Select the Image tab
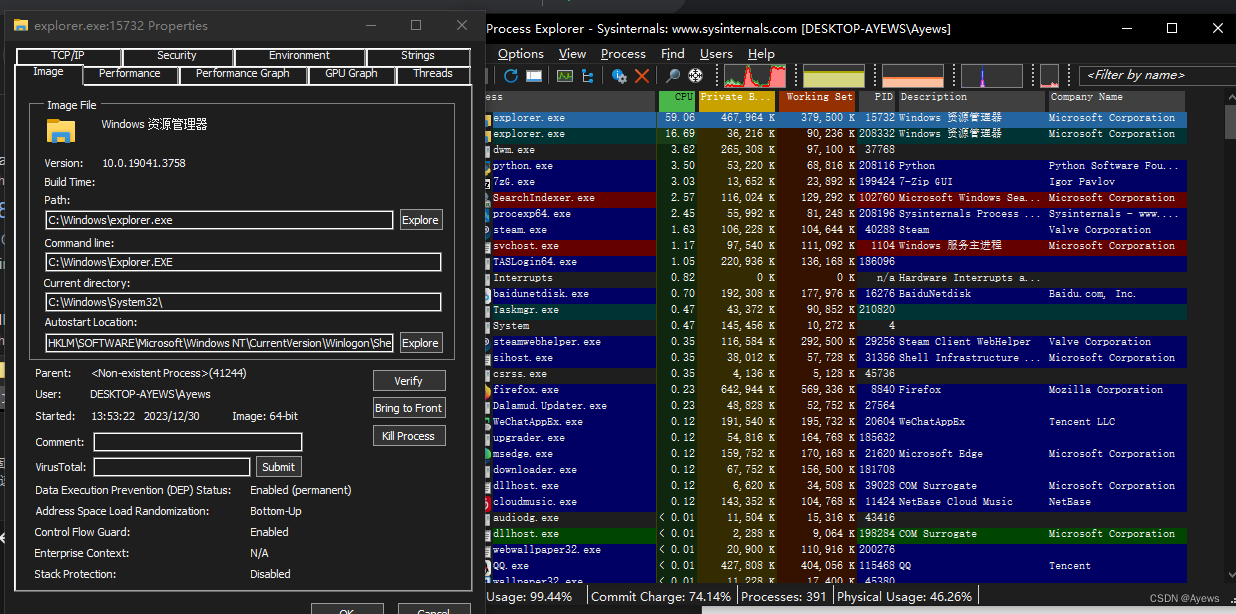Image resolution: width=1236 pixels, height=614 pixels. click(x=48, y=72)
